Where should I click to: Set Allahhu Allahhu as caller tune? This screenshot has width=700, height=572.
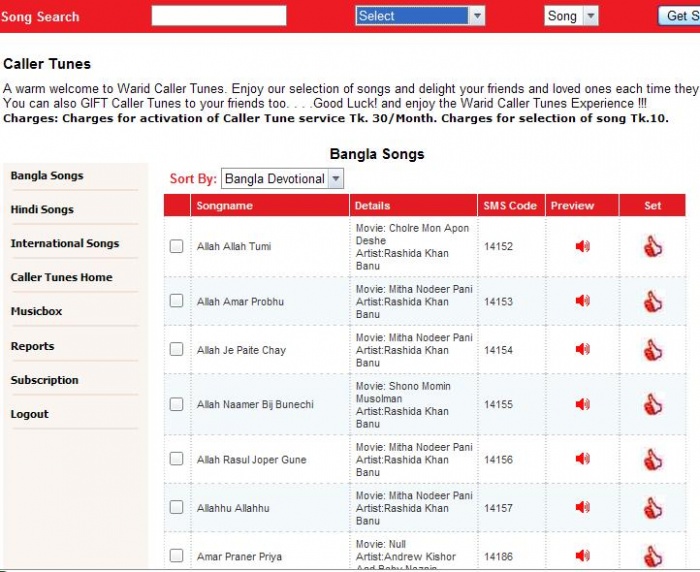pyautogui.click(x=653, y=508)
